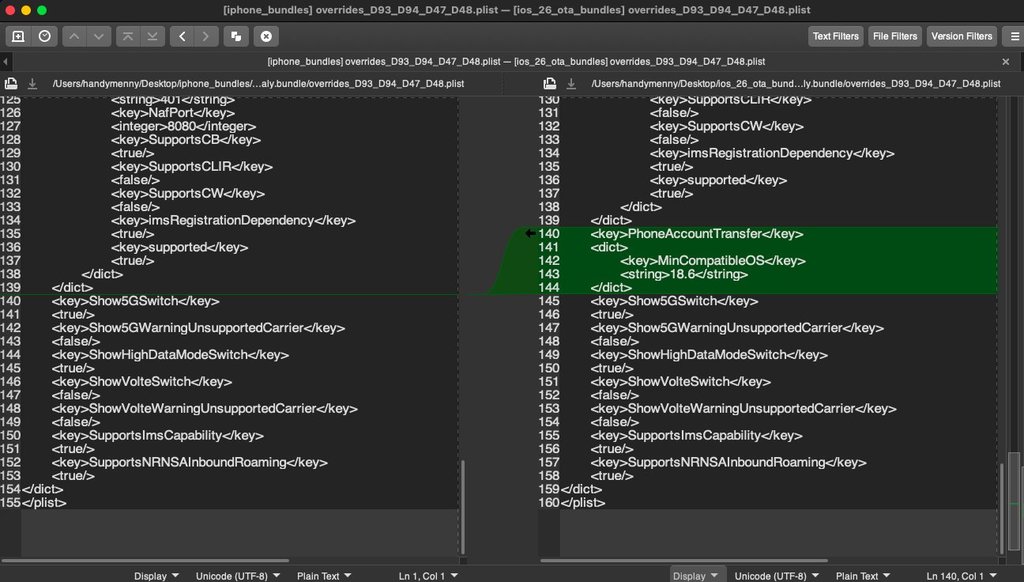Open the right pane Unicode (UTF-8) encoding dropdown
The width and height of the screenshot is (1024, 582).
click(x=774, y=576)
